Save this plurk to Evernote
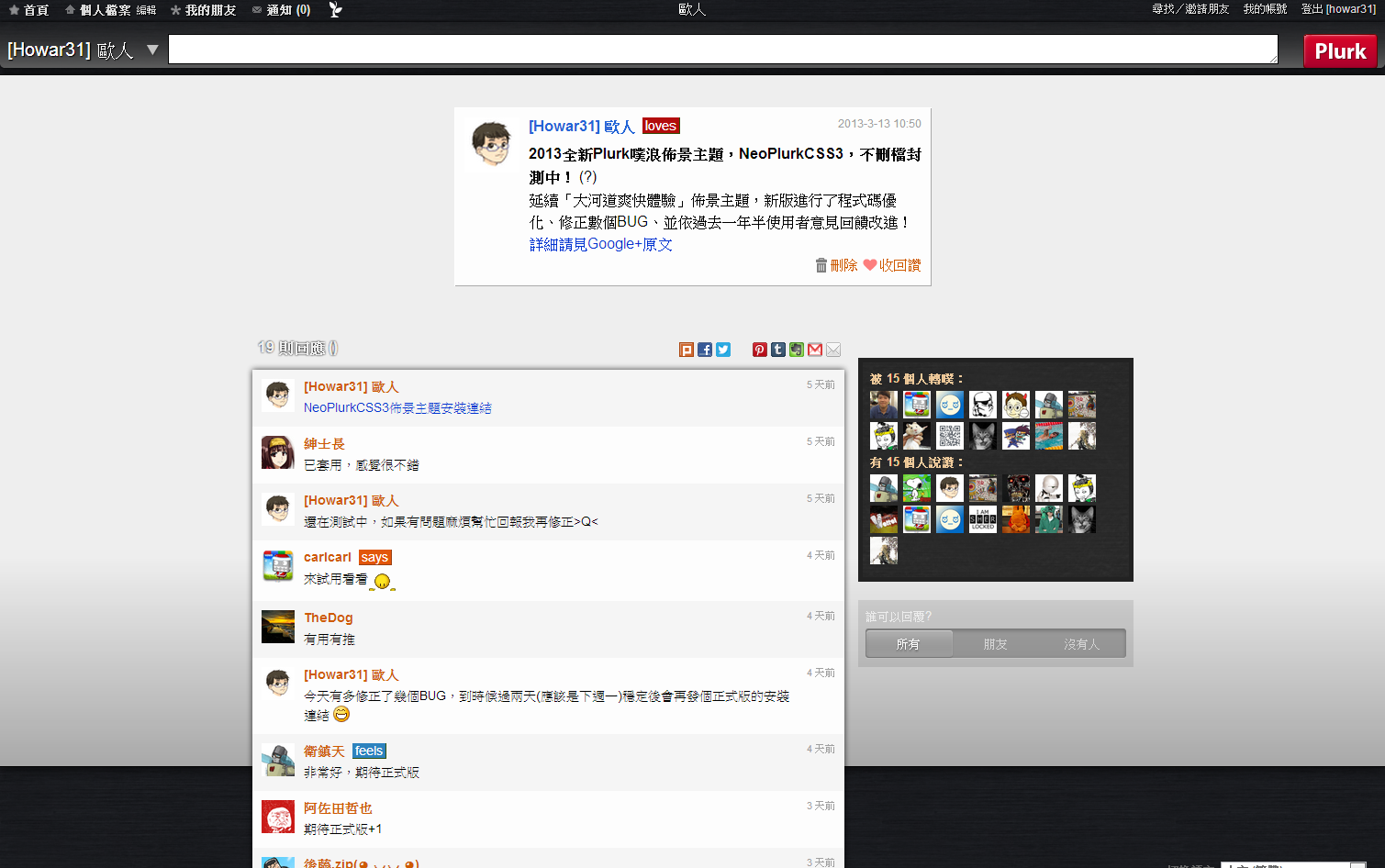Screen dimensions: 1385x868 tap(797, 350)
